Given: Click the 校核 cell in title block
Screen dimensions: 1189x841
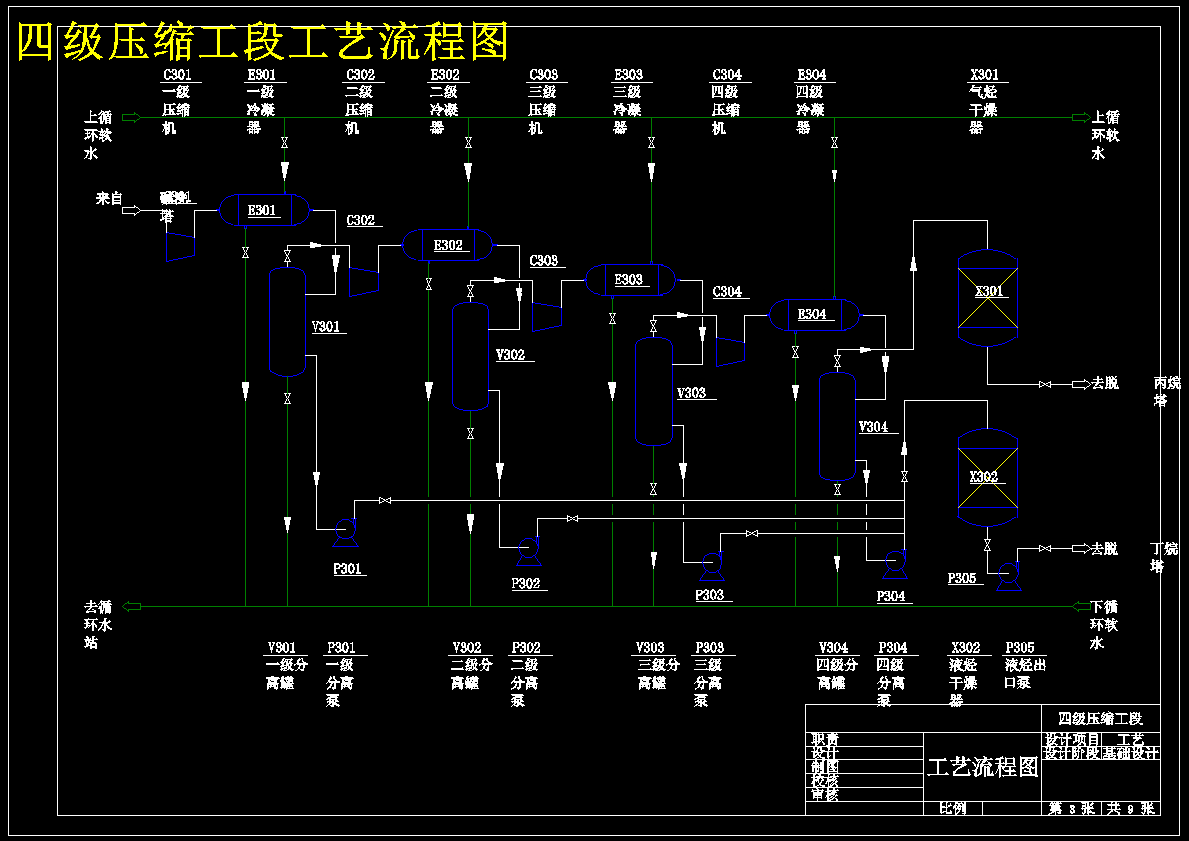Looking at the screenshot, I should tap(864, 780).
